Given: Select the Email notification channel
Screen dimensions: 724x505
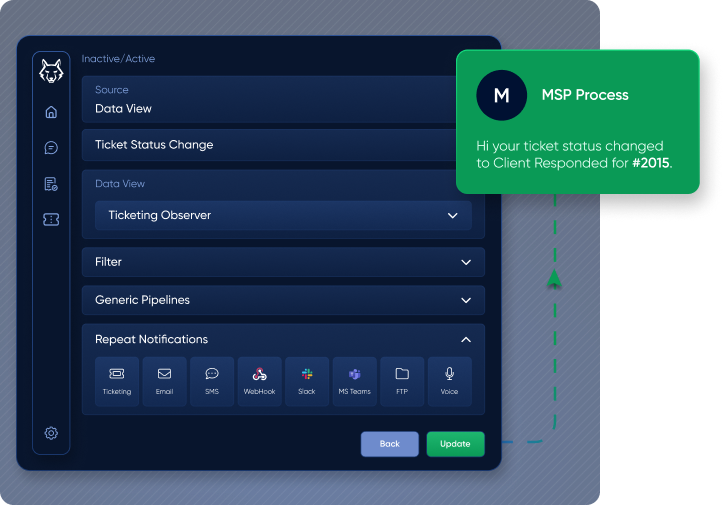Looking at the screenshot, I should coord(164,381).
